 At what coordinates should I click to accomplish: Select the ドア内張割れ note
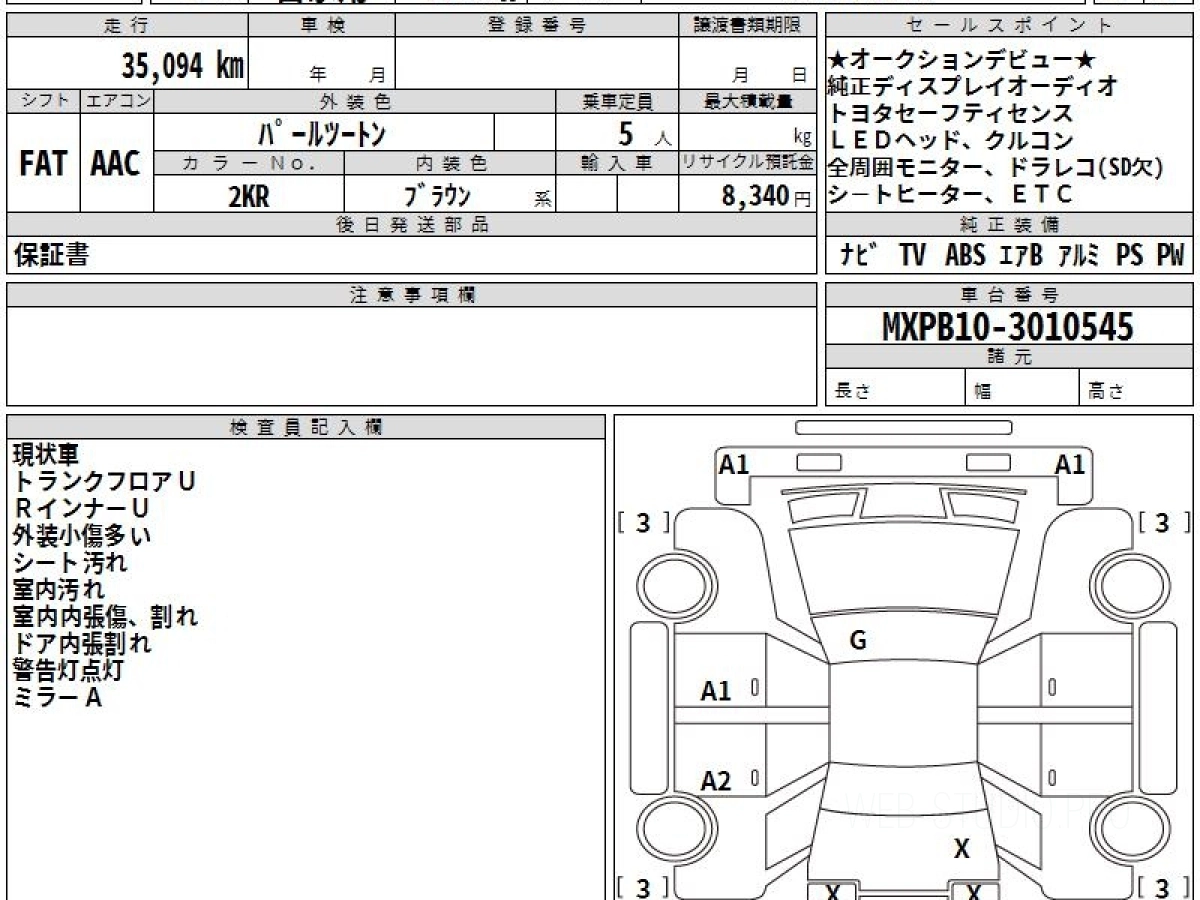point(82,643)
